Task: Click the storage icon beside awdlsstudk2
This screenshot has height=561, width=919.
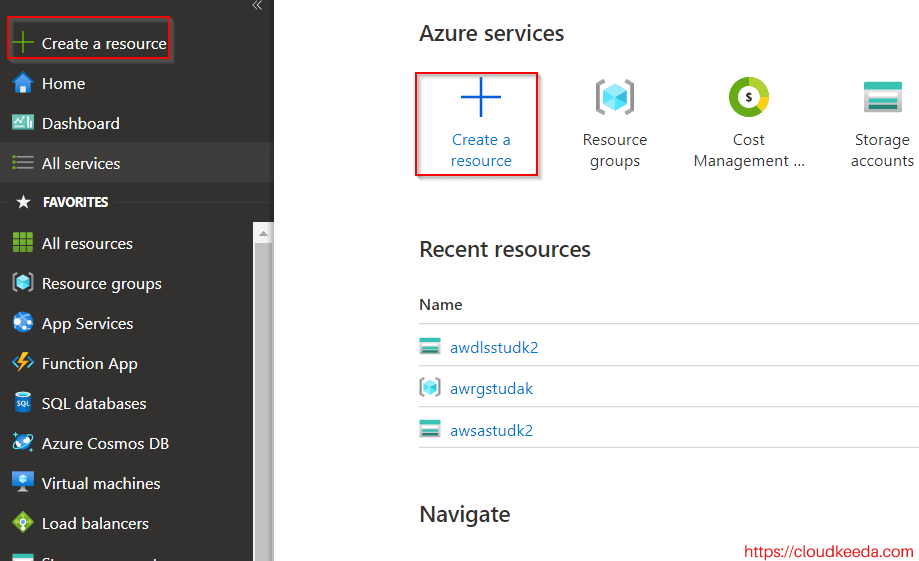Action: click(x=430, y=346)
